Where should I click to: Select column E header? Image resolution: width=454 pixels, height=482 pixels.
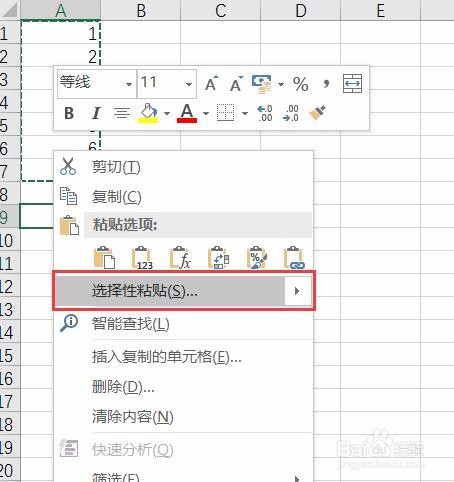point(381,10)
